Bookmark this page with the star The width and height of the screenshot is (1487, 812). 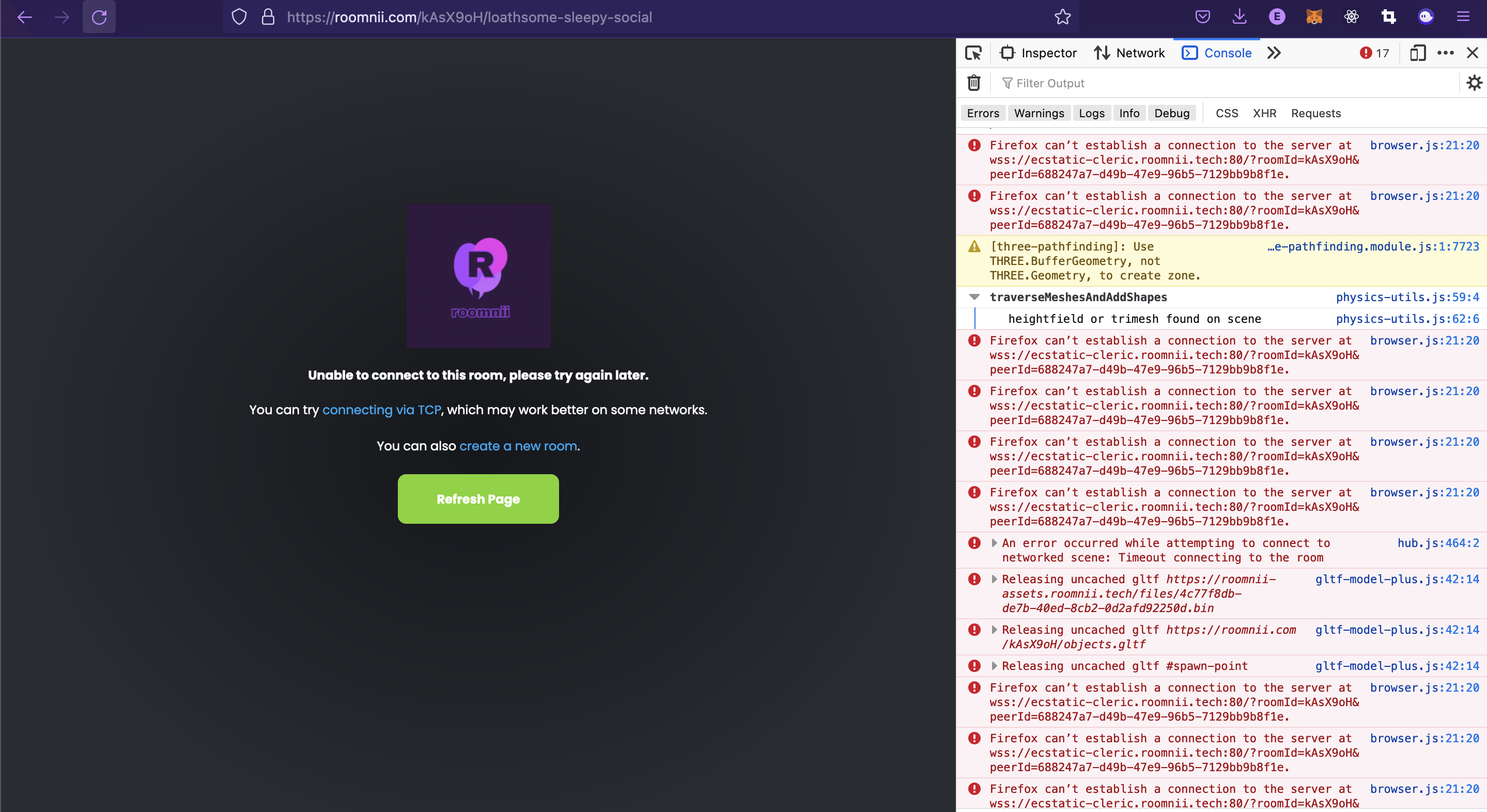1062,18
